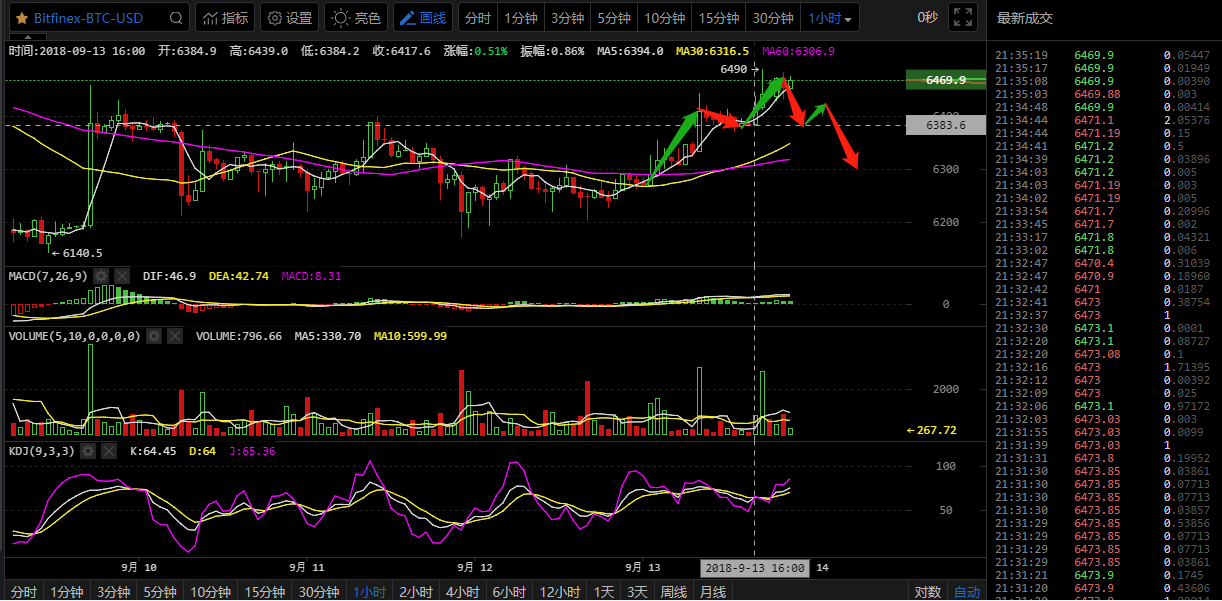
Task: Expand the 1小时 interval dropdown
Action: click(831, 18)
